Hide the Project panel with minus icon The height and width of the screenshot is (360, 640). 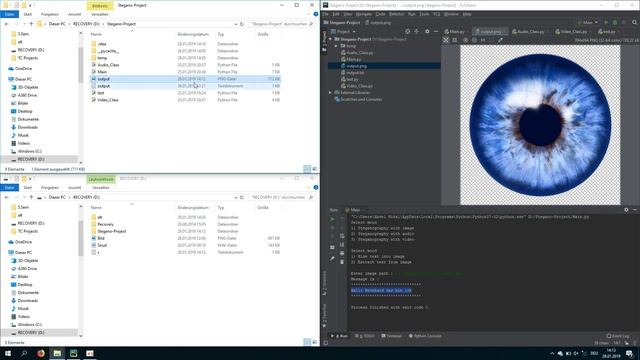click(x=436, y=31)
